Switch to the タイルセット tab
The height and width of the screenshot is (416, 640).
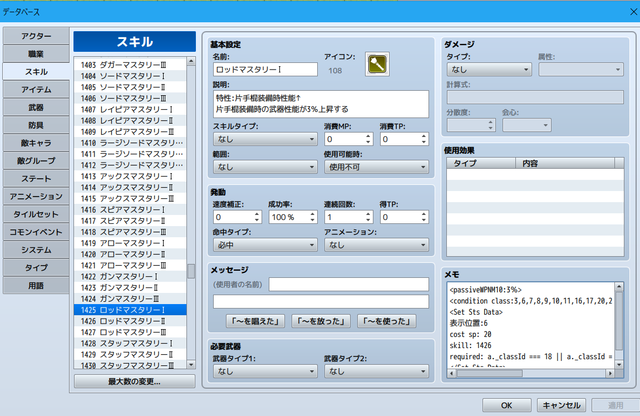click(36, 214)
